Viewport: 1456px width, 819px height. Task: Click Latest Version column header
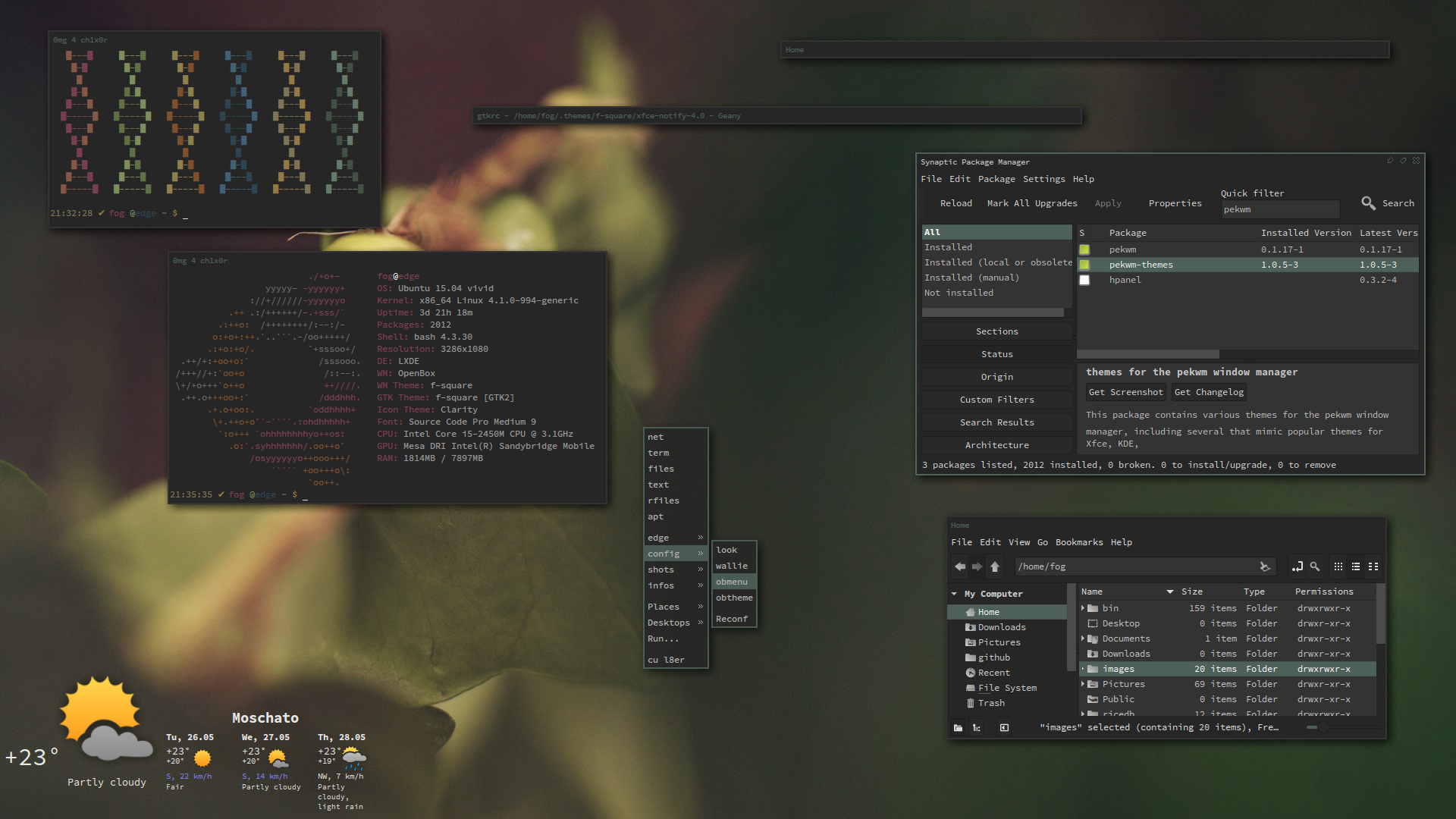(x=1388, y=233)
